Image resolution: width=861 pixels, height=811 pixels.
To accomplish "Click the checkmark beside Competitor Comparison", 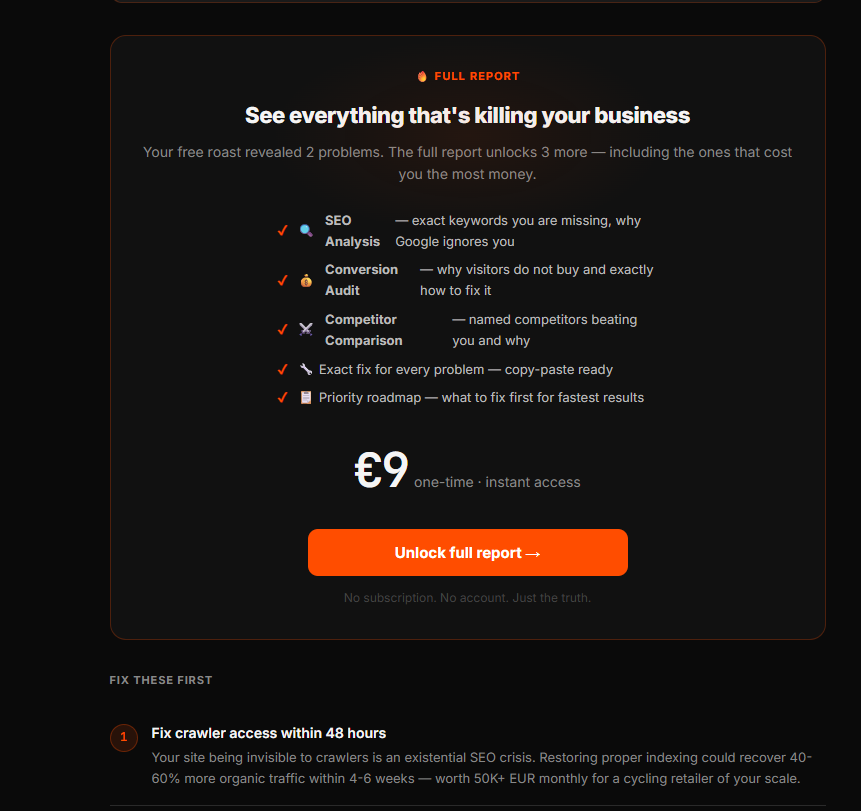I will coord(283,329).
